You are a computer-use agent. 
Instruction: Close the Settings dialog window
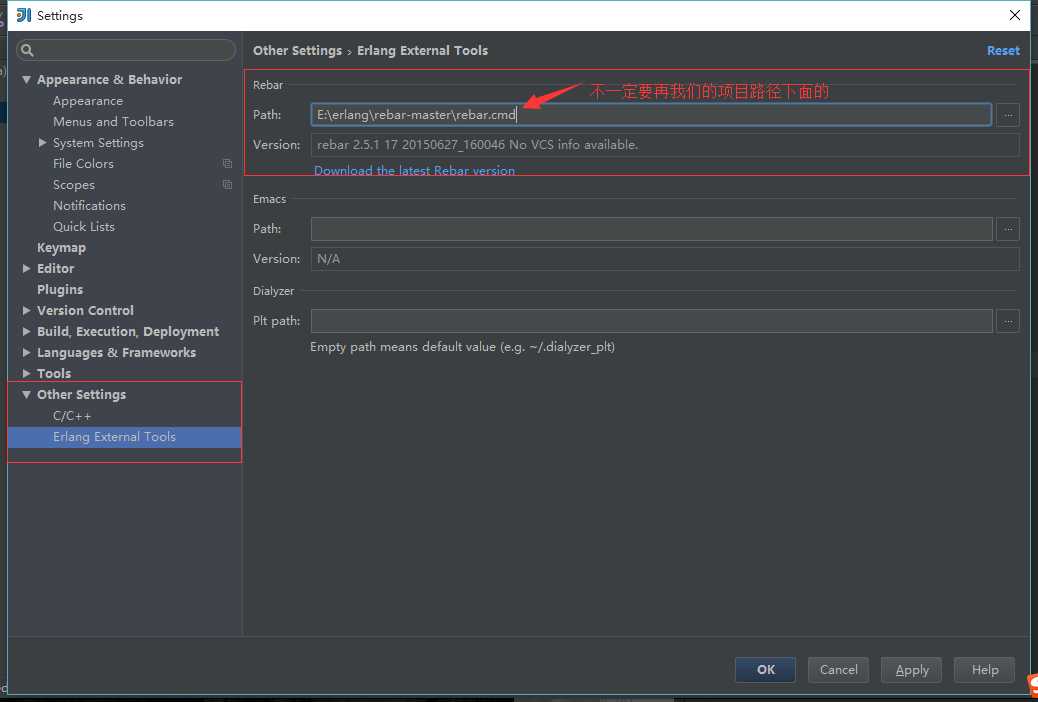coord(1015,15)
